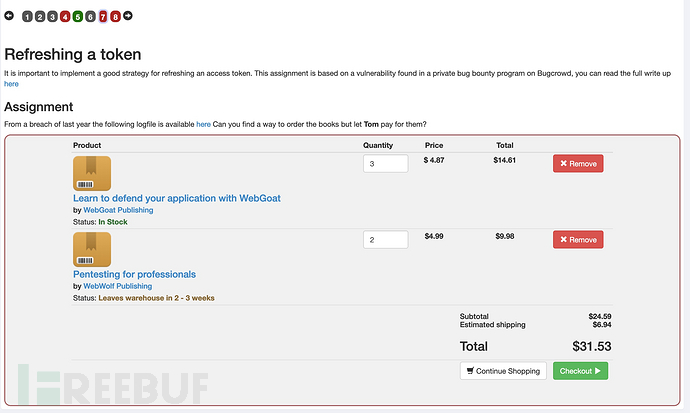
Task: Switch to lesson page 6
Action: click(90, 16)
